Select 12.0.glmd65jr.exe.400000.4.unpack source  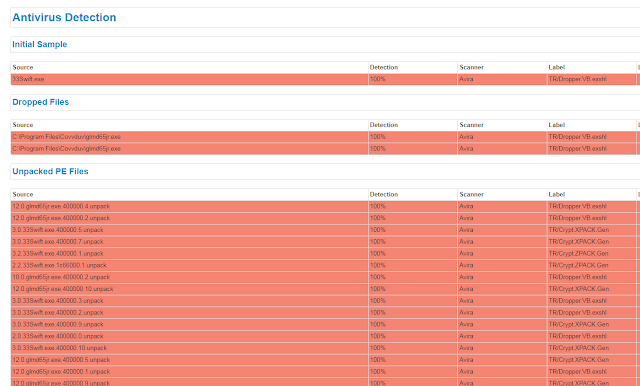(189, 206)
